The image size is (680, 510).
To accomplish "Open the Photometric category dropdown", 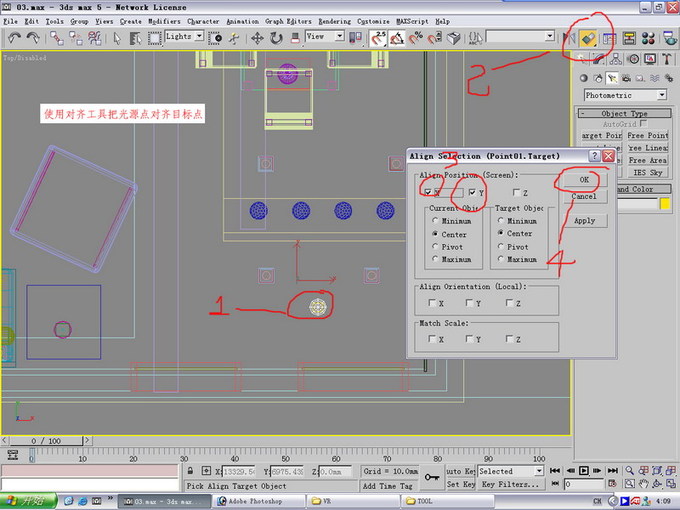I will [661, 95].
